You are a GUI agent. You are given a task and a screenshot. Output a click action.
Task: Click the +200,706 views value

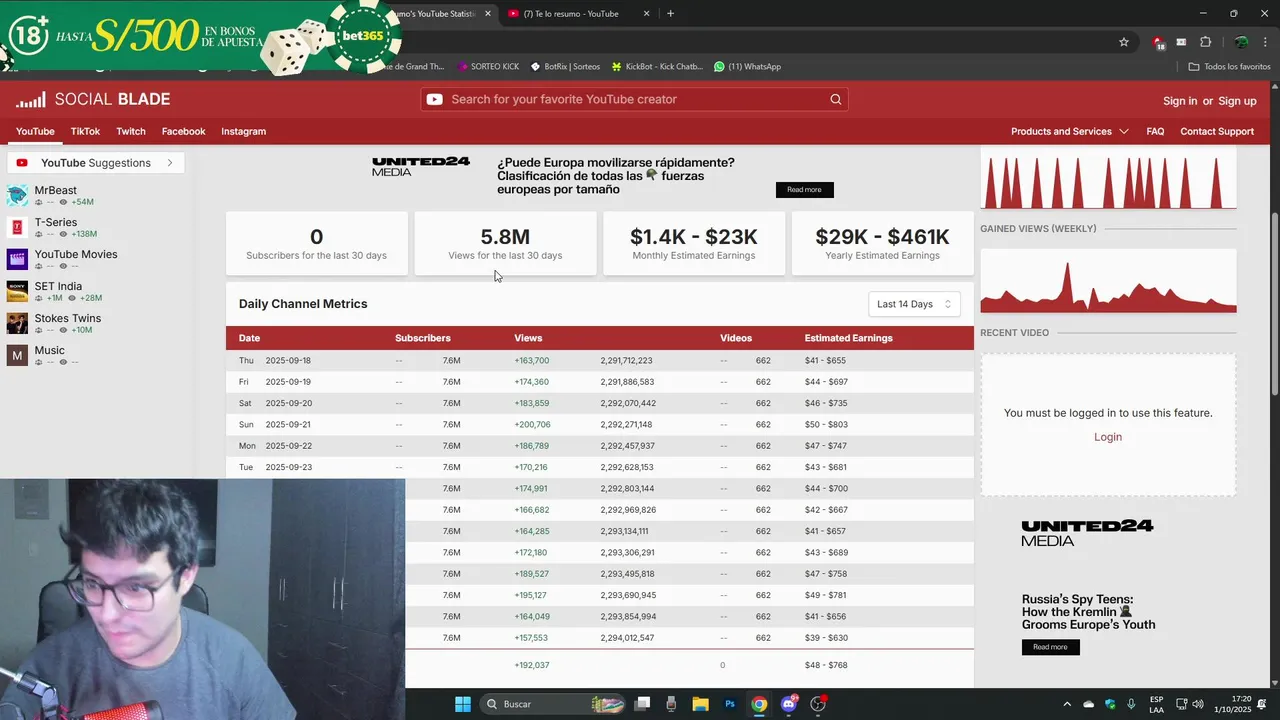[532, 424]
